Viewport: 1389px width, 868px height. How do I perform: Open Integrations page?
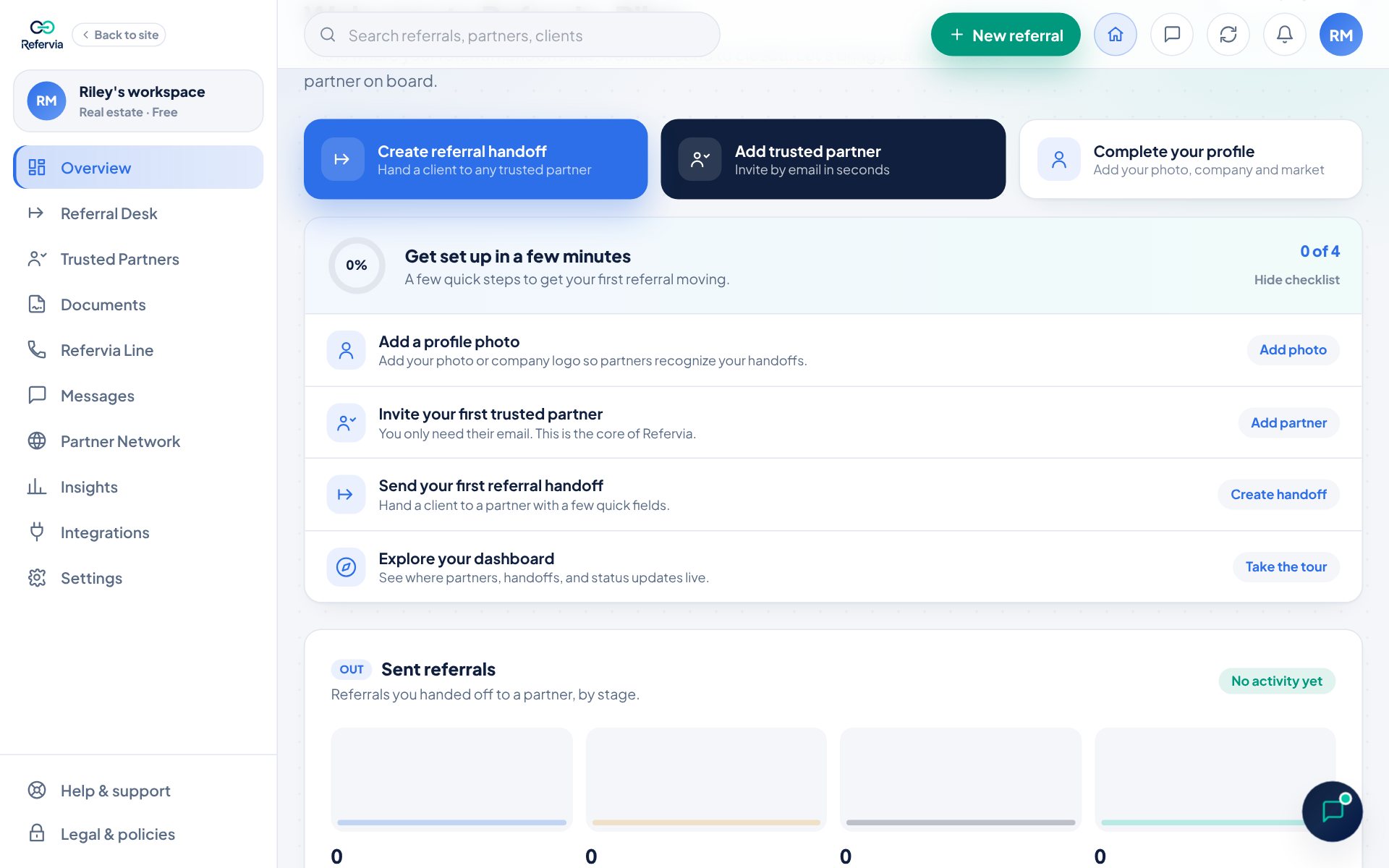(x=138, y=532)
